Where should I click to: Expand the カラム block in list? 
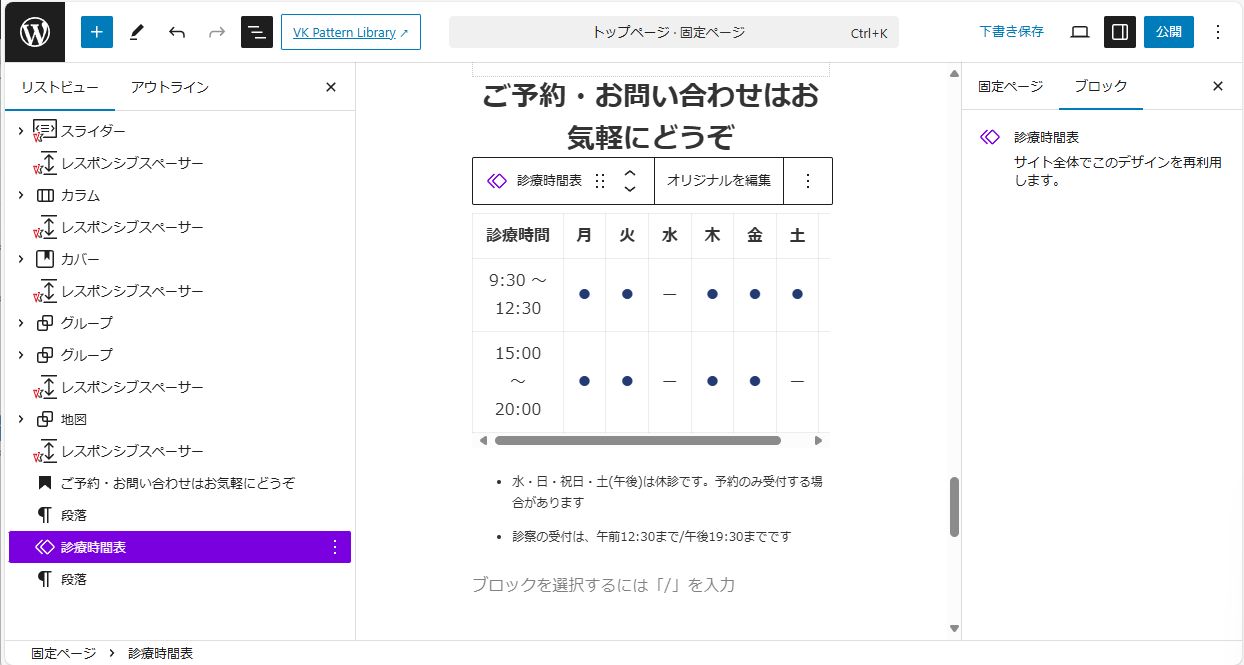[20, 195]
